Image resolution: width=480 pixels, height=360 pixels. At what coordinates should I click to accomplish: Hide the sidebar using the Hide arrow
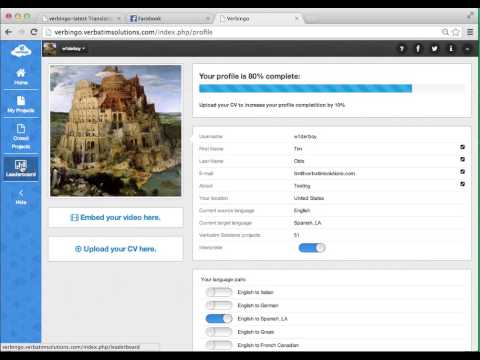21,197
